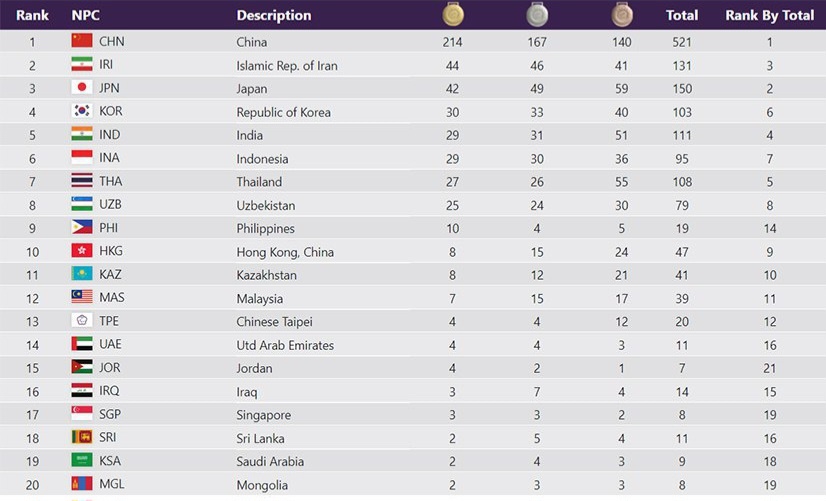The image size is (826, 501).
Task: Click the Japan flag icon
Action: (82, 88)
